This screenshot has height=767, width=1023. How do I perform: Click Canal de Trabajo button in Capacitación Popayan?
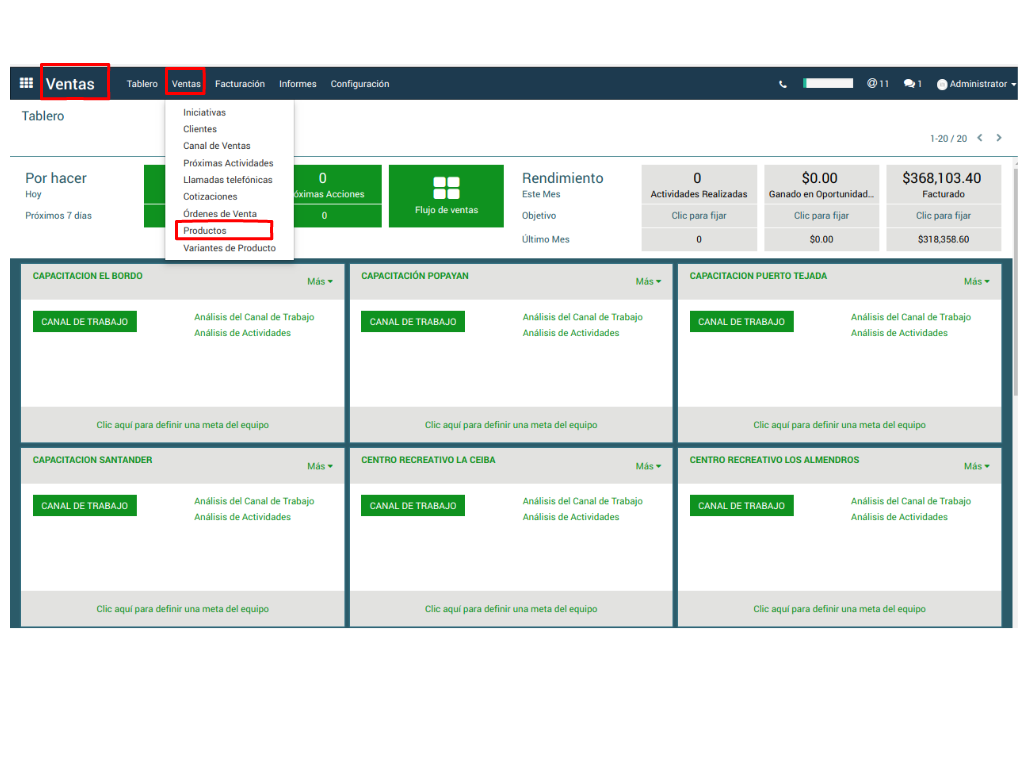(x=413, y=322)
